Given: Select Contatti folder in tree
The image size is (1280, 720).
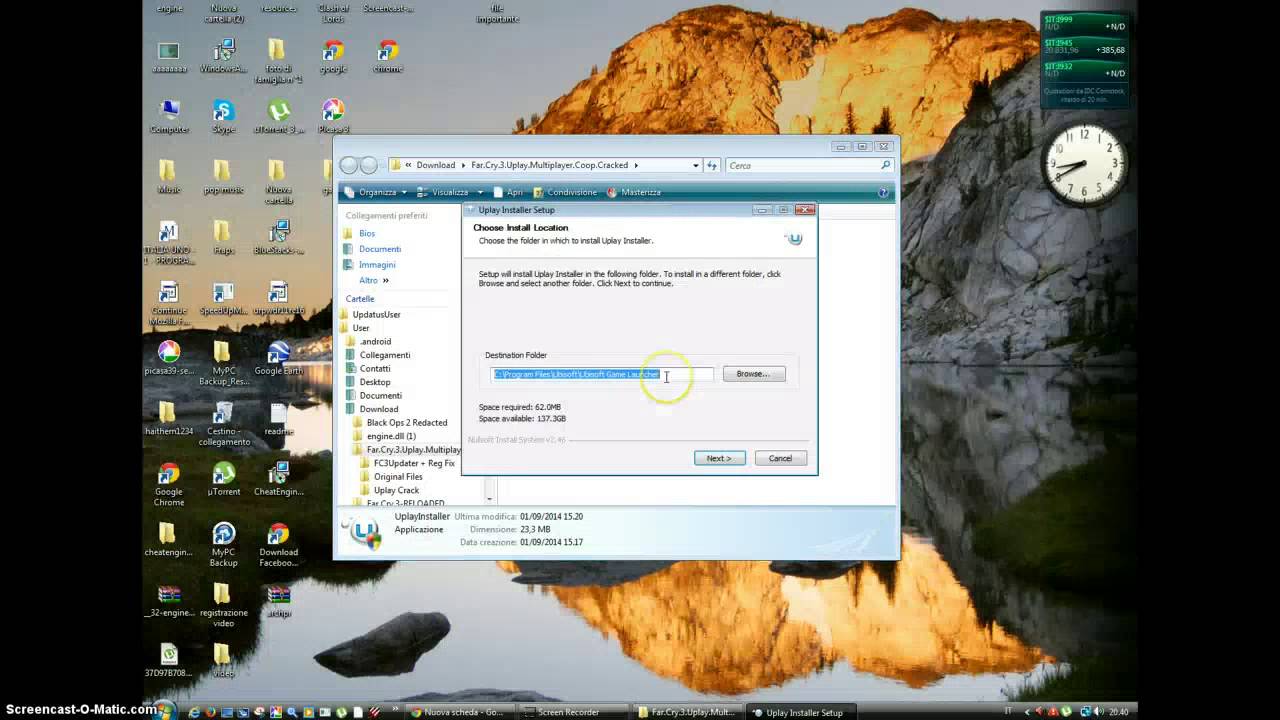Looking at the screenshot, I should [x=375, y=368].
